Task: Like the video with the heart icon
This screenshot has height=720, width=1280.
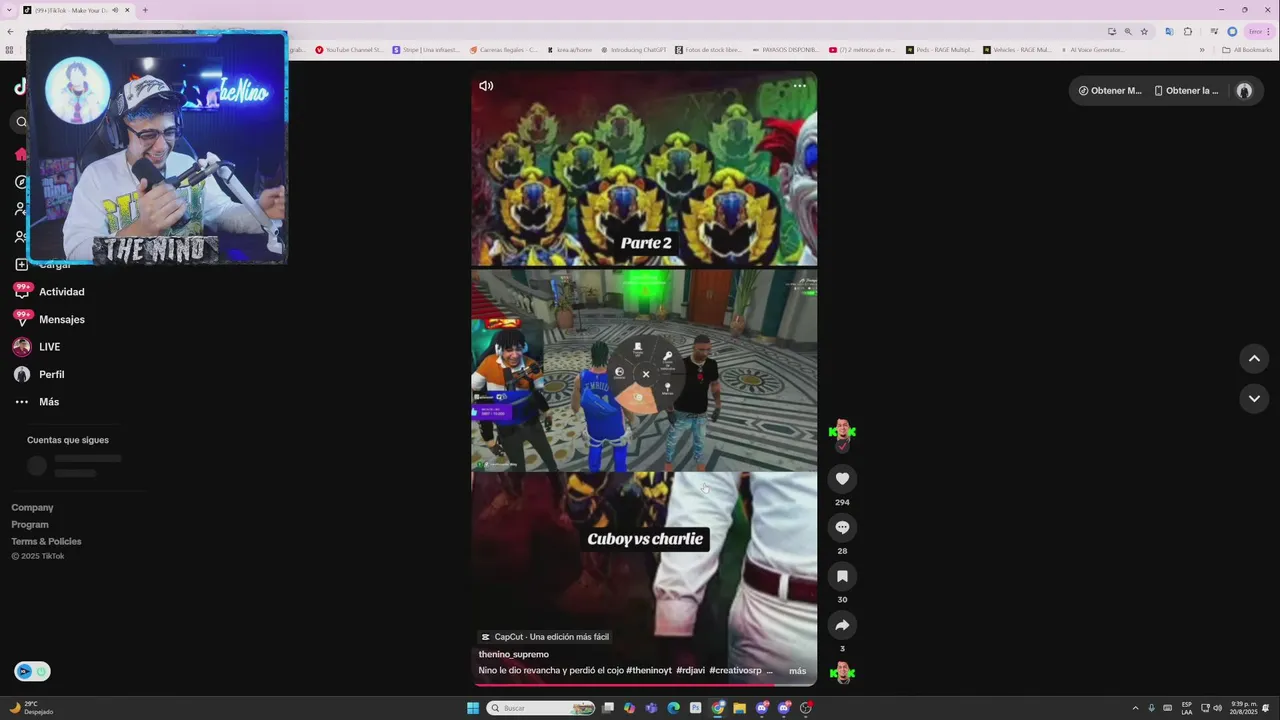Action: (842, 479)
